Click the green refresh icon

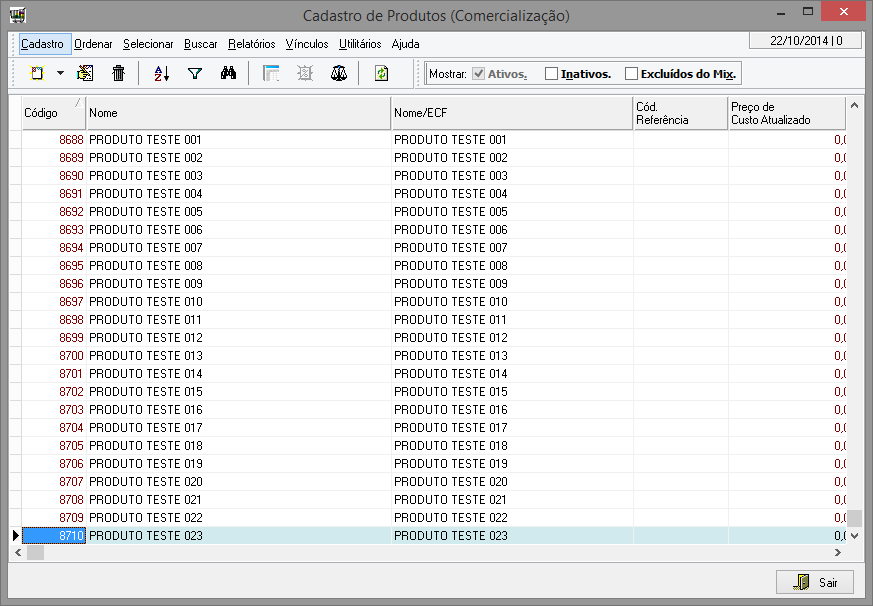(x=381, y=73)
